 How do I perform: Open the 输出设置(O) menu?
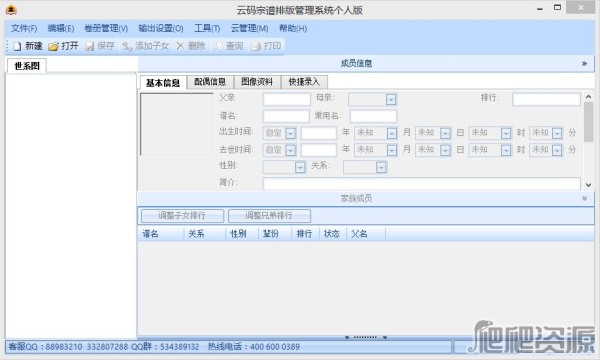161,28
